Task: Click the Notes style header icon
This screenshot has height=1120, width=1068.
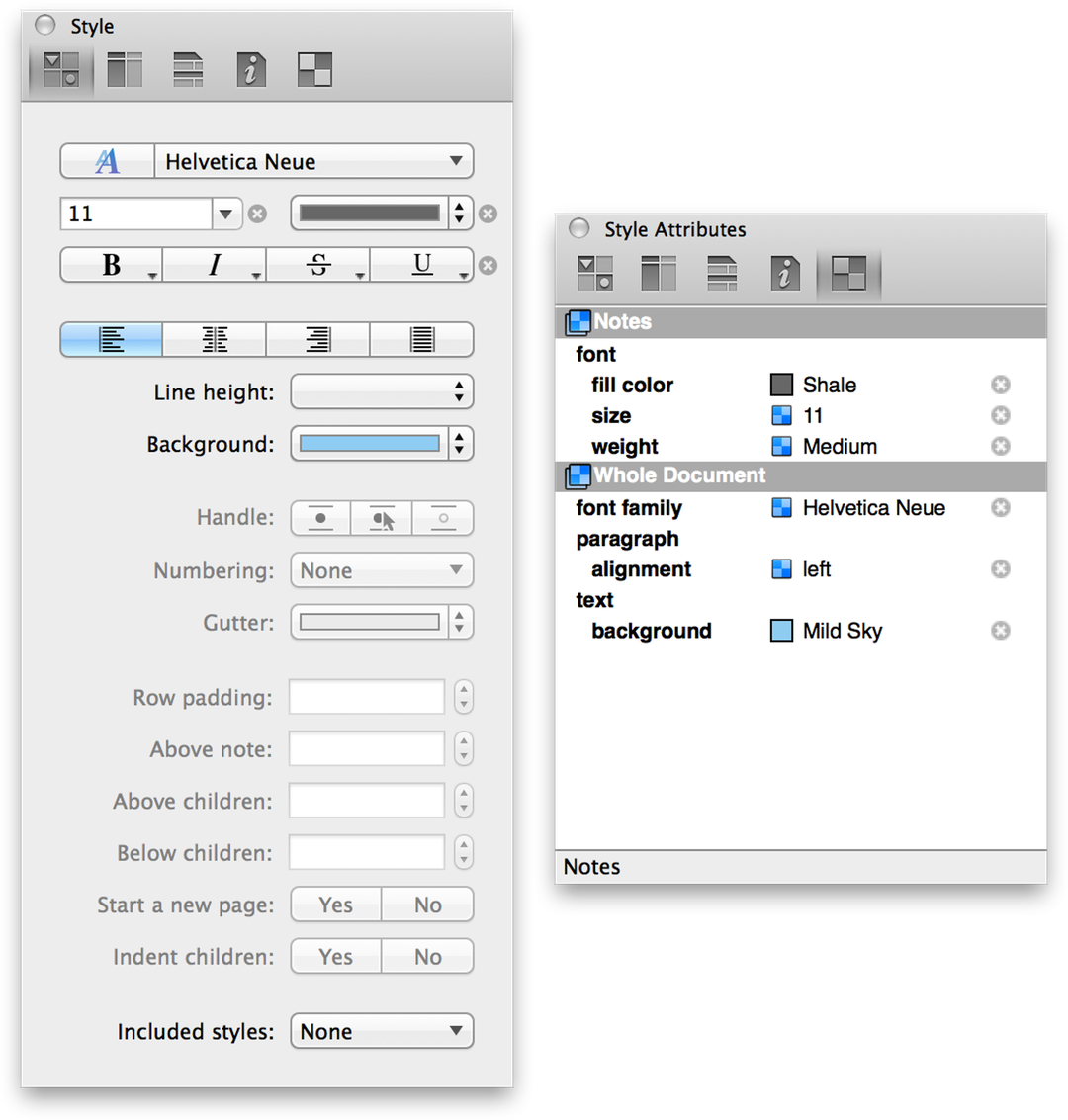Action: 578,322
